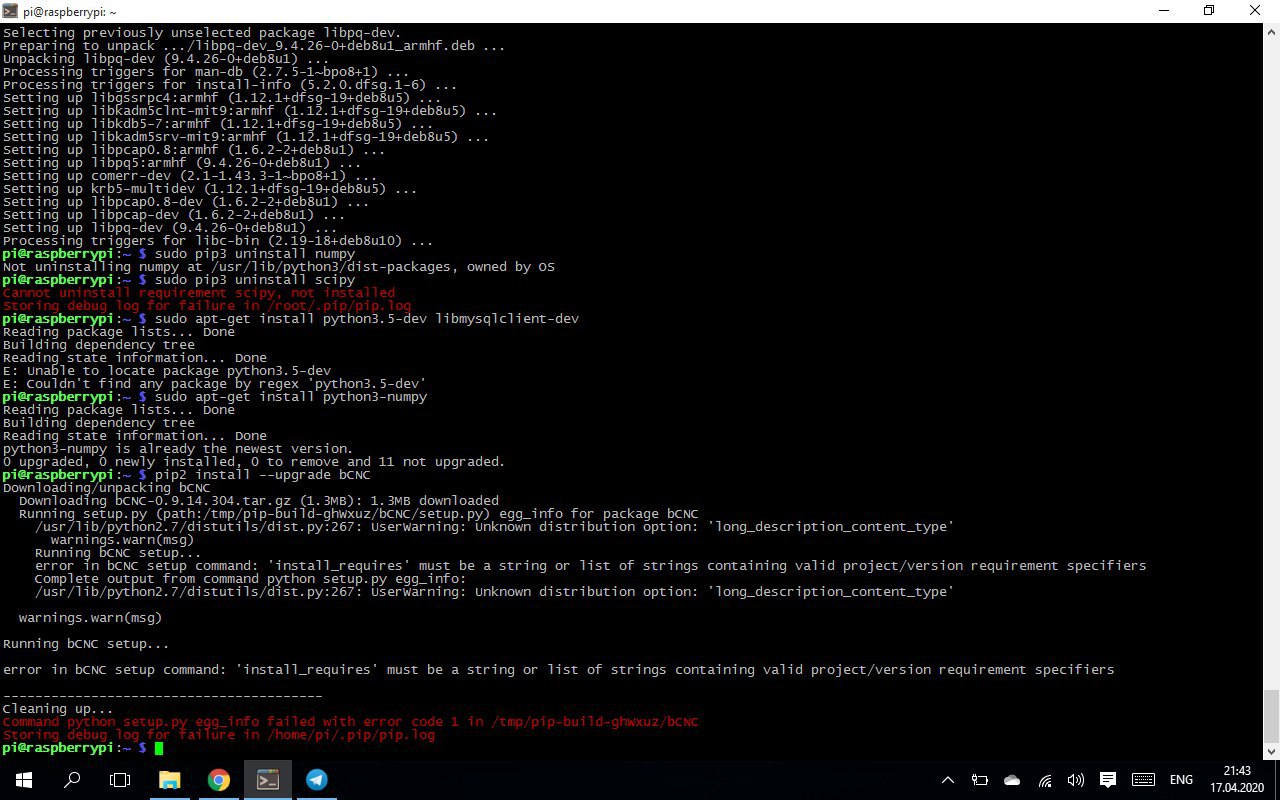Minimize the pi@raspberrypi terminal window
This screenshot has height=800, width=1280.
1164,11
